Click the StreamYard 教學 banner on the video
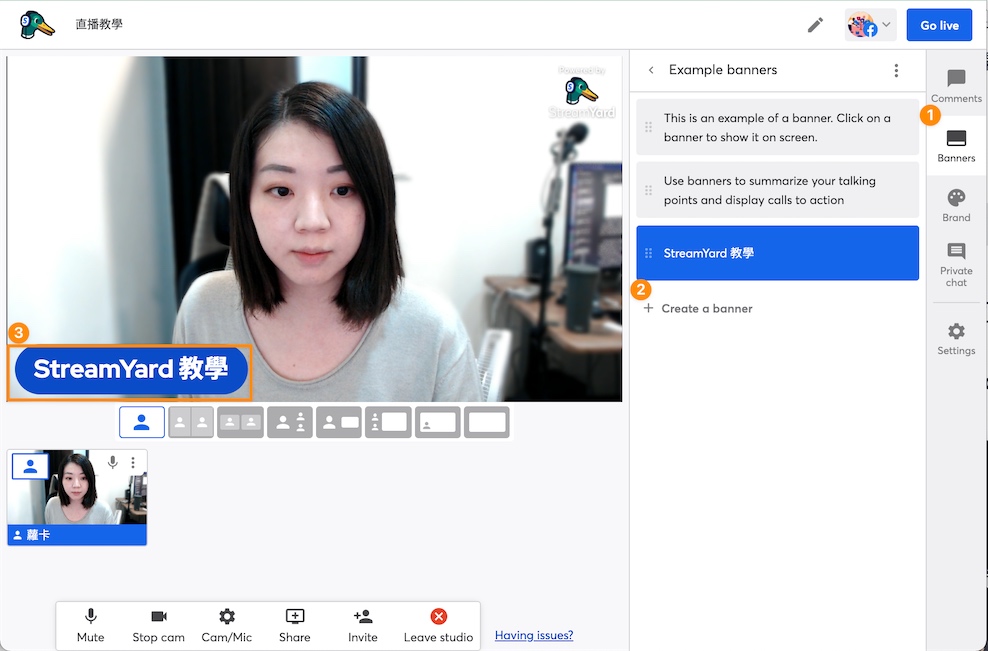The height and width of the screenshot is (651, 988). (130, 370)
